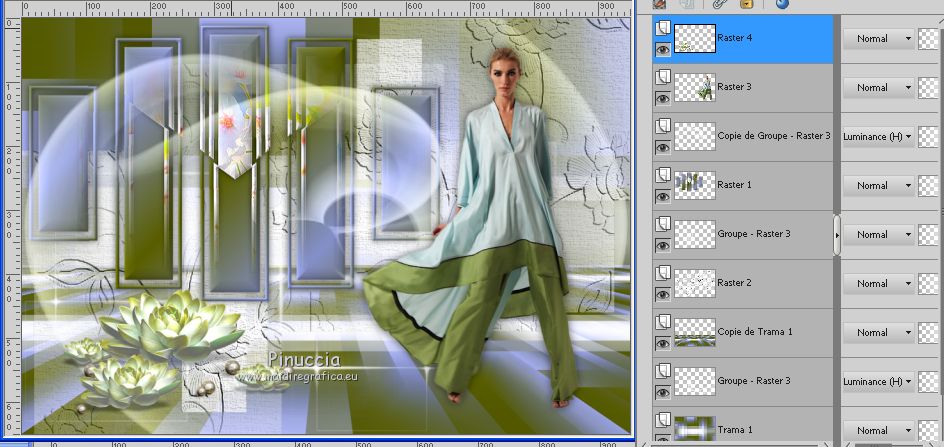Click layer type icon of Normal-mode Groupe - Raster 3
This screenshot has width=944, height=447.
click(663, 224)
